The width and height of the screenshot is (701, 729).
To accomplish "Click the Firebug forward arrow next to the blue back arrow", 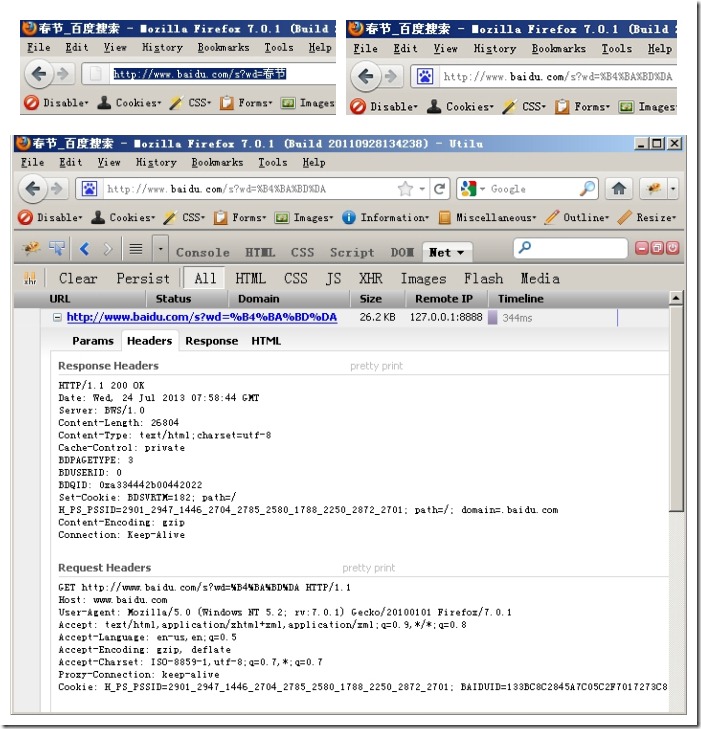I will 107,249.
